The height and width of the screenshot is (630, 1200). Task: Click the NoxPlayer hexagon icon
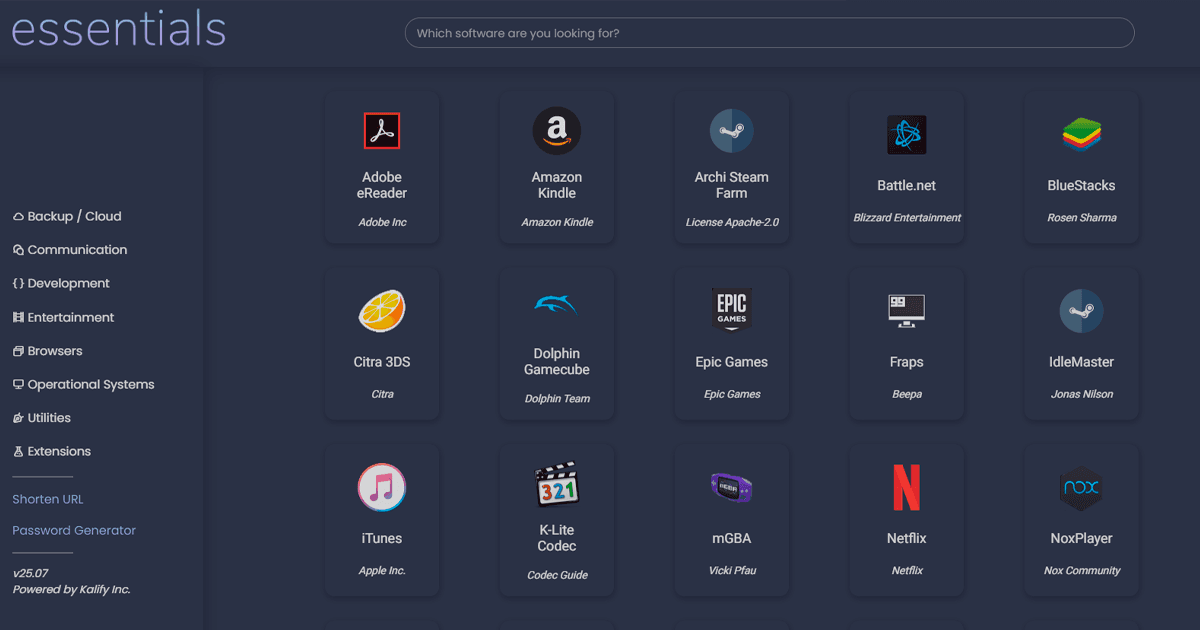(1081, 488)
